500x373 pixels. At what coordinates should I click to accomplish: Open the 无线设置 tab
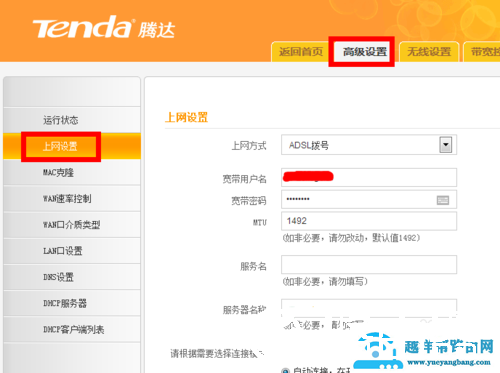(x=429, y=52)
